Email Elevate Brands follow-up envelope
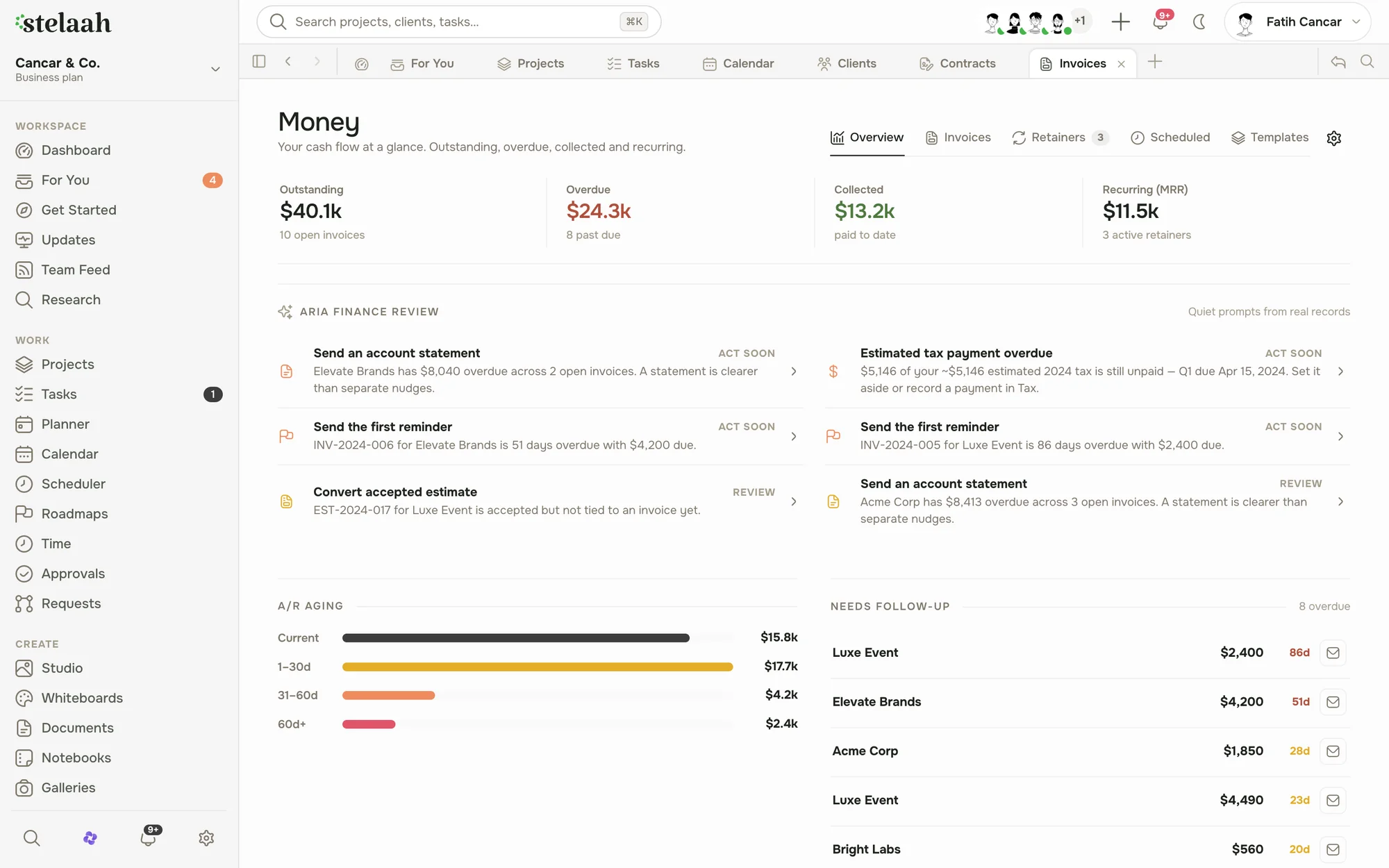Image resolution: width=1389 pixels, height=868 pixels. (1333, 702)
